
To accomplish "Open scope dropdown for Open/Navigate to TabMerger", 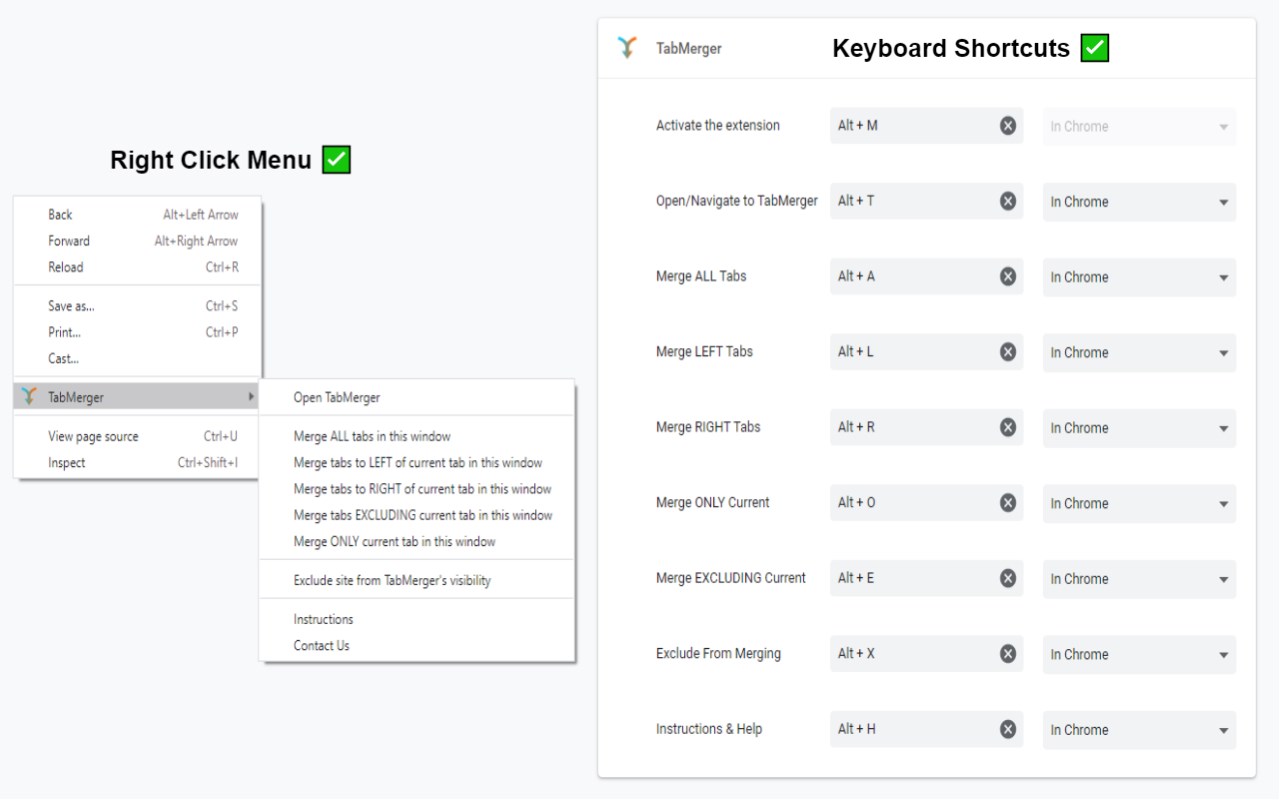I will point(1139,202).
